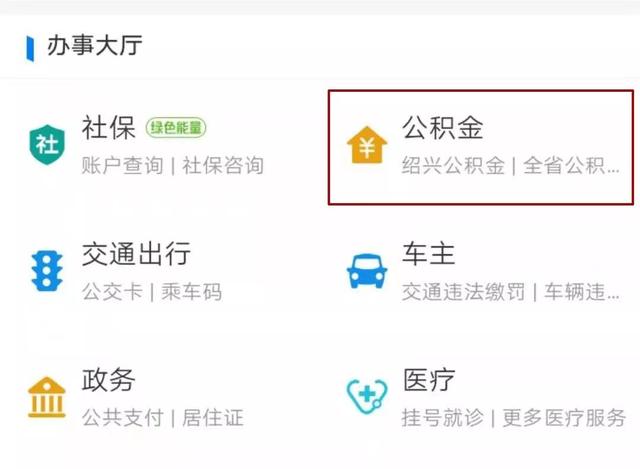The image size is (640, 469).
Task: Open 绍兴公积金 subtitle link
Action: point(453,166)
